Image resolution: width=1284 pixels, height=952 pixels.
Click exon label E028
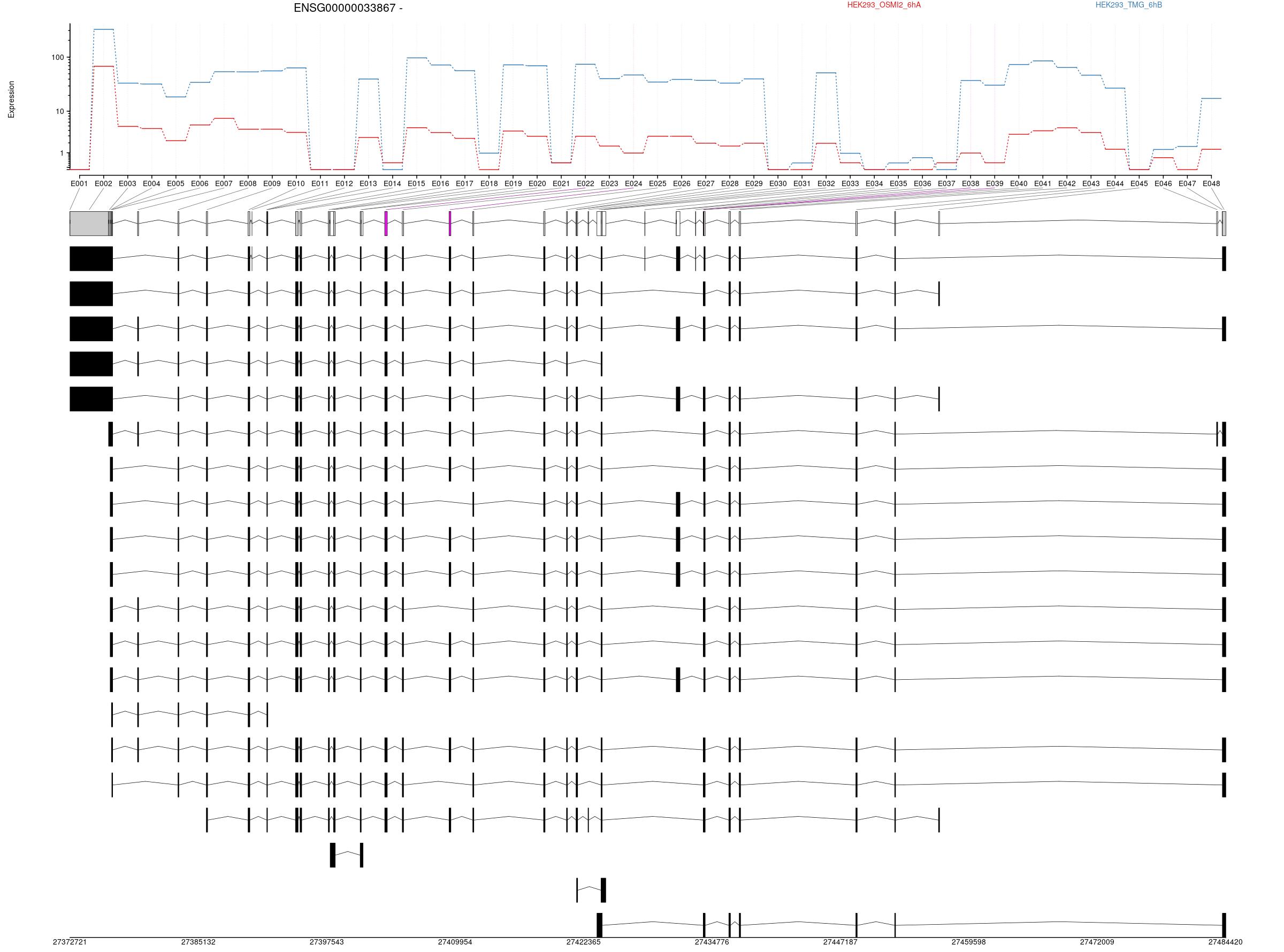(730, 184)
